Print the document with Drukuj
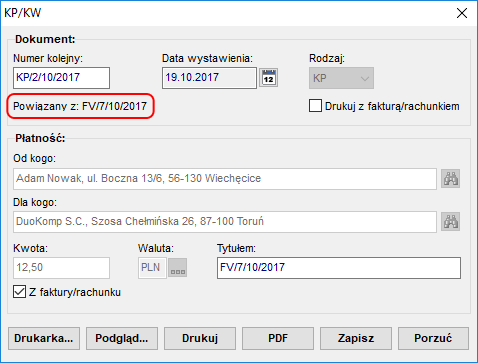 click(200, 338)
